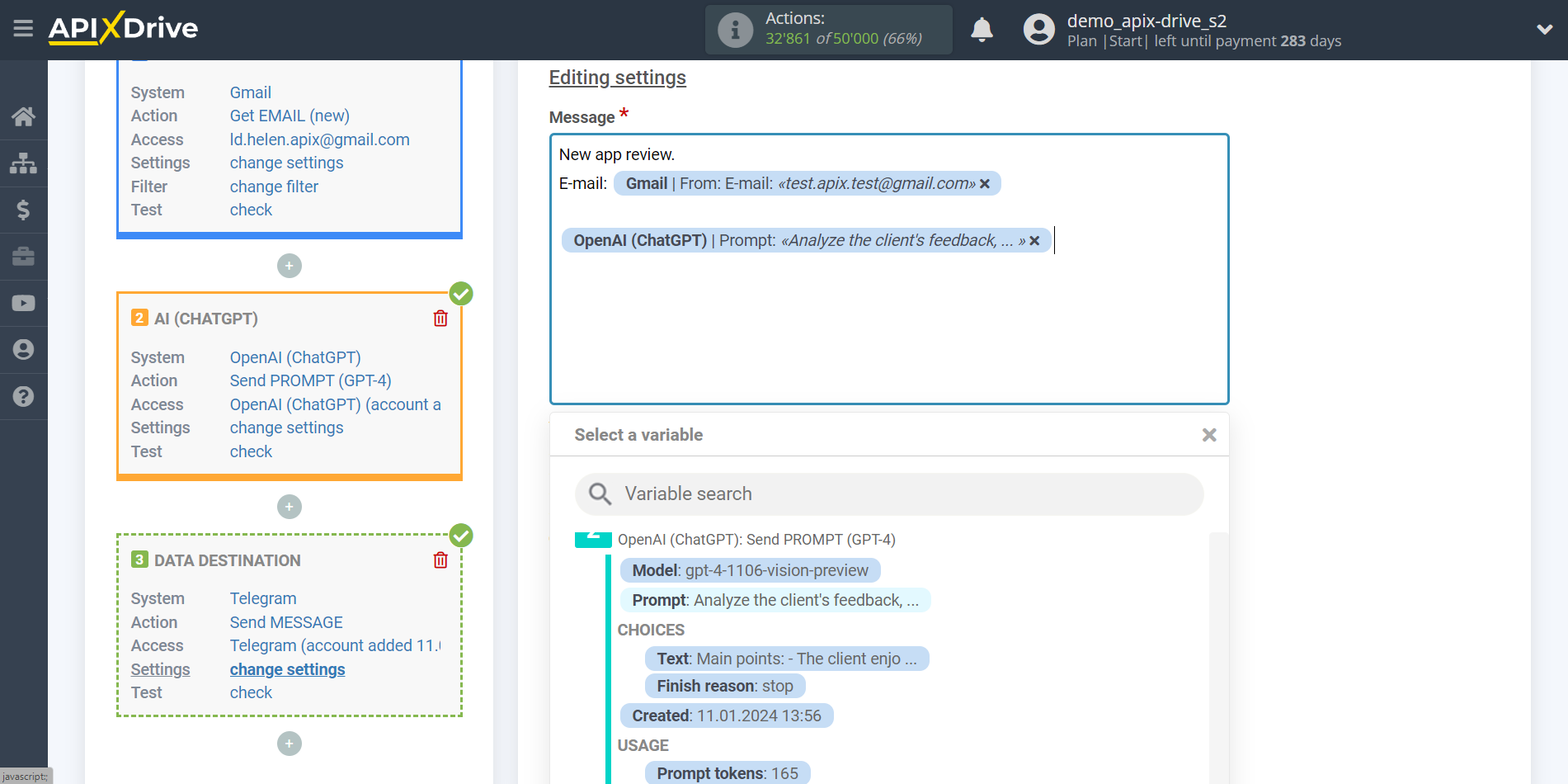Open profile sidebar icon
Viewport: 1568px width, 784px height.
(x=23, y=350)
